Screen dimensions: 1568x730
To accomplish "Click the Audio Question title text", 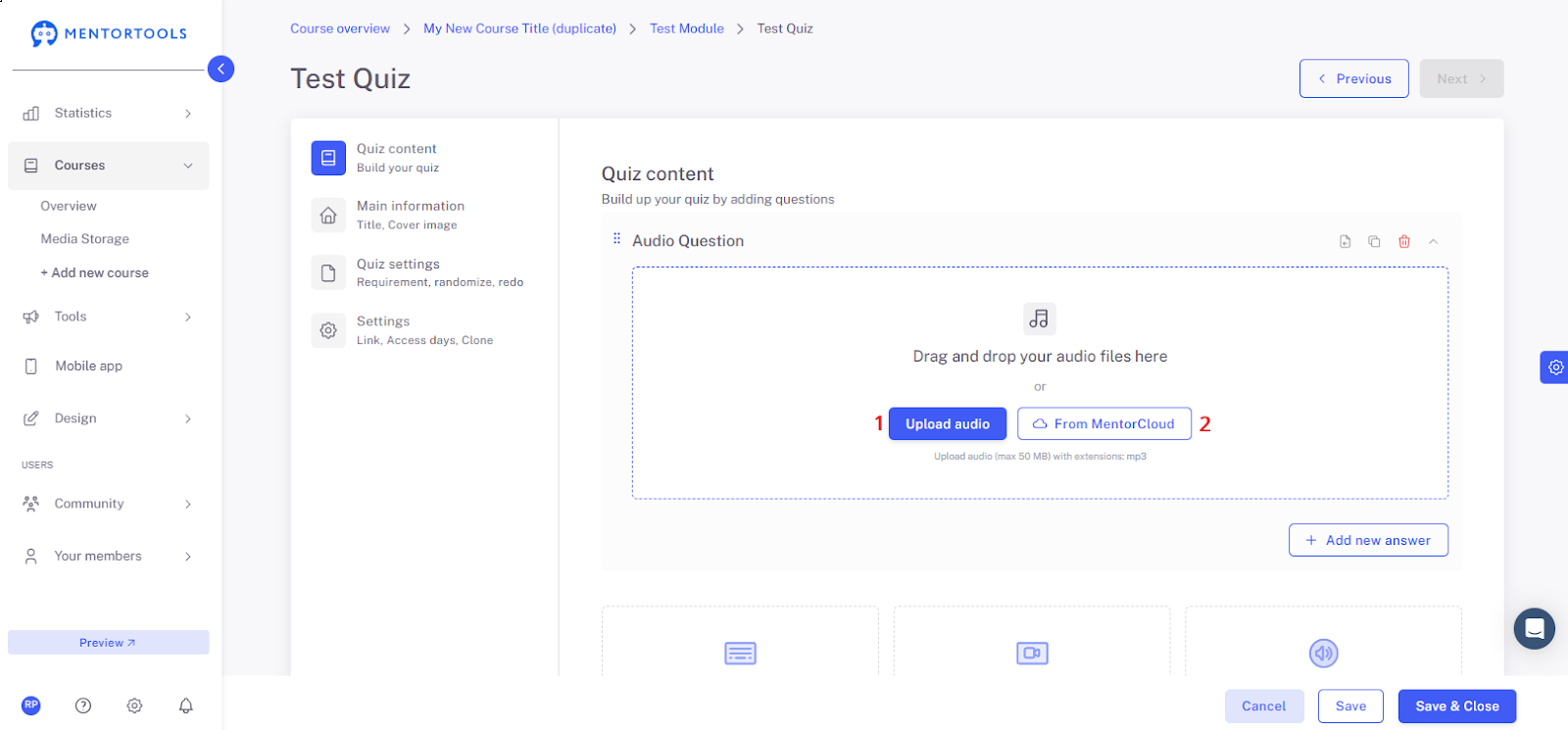I will coord(688,241).
